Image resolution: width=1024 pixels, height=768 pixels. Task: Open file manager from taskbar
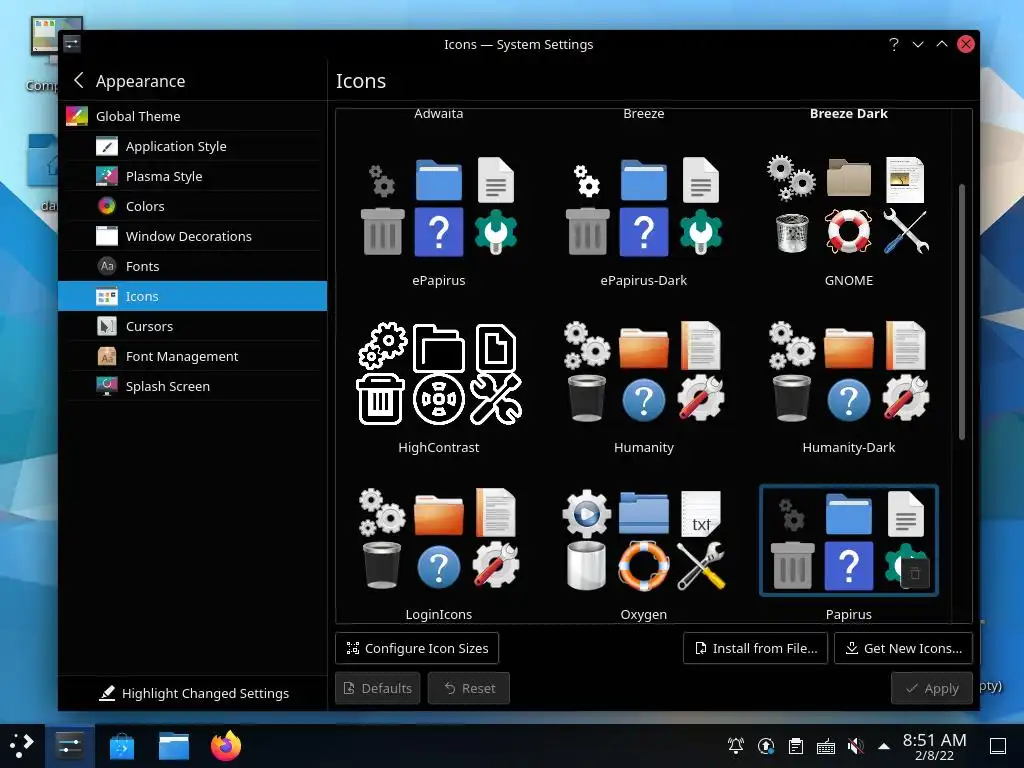coord(174,746)
